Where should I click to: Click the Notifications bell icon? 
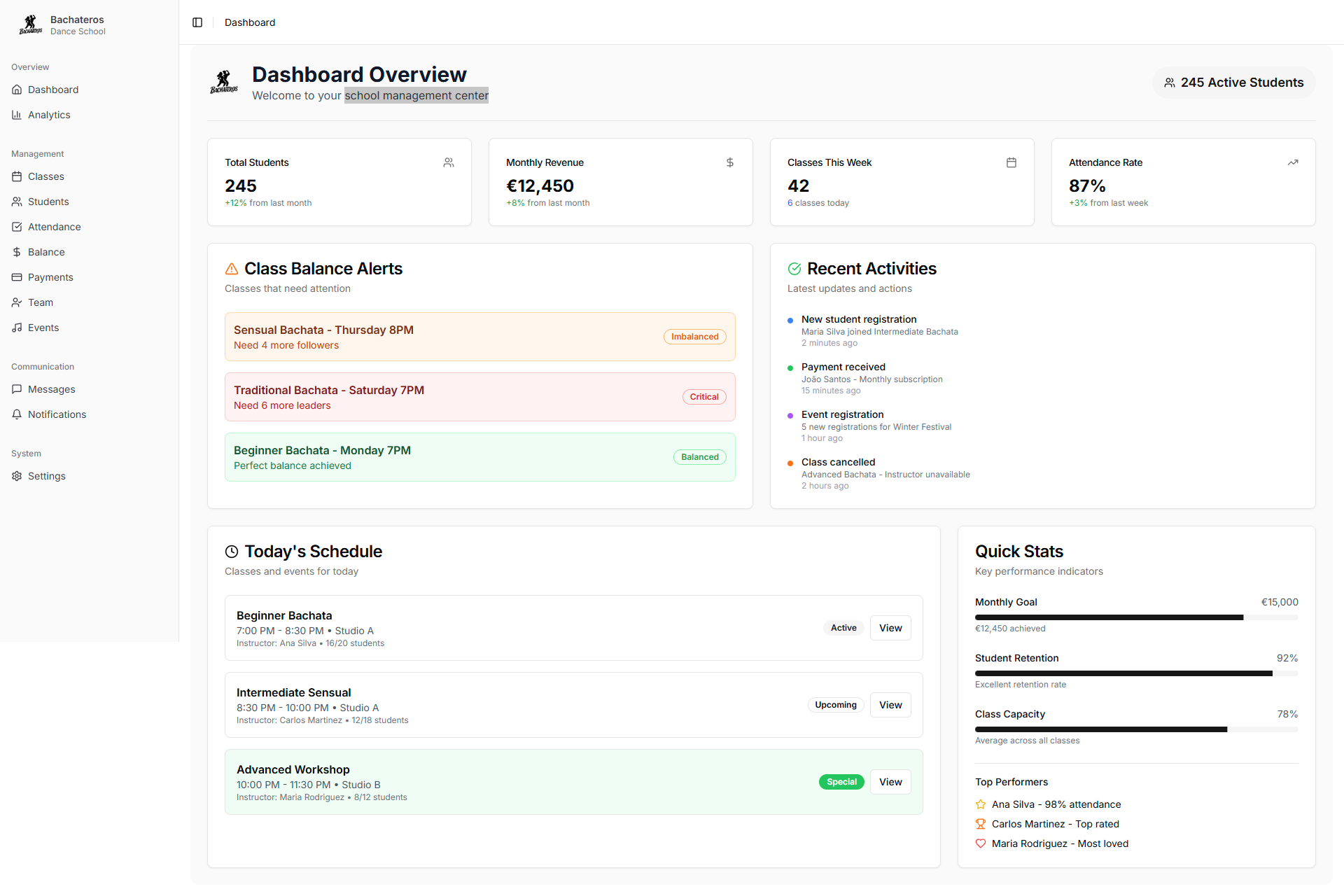tap(16, 414)
